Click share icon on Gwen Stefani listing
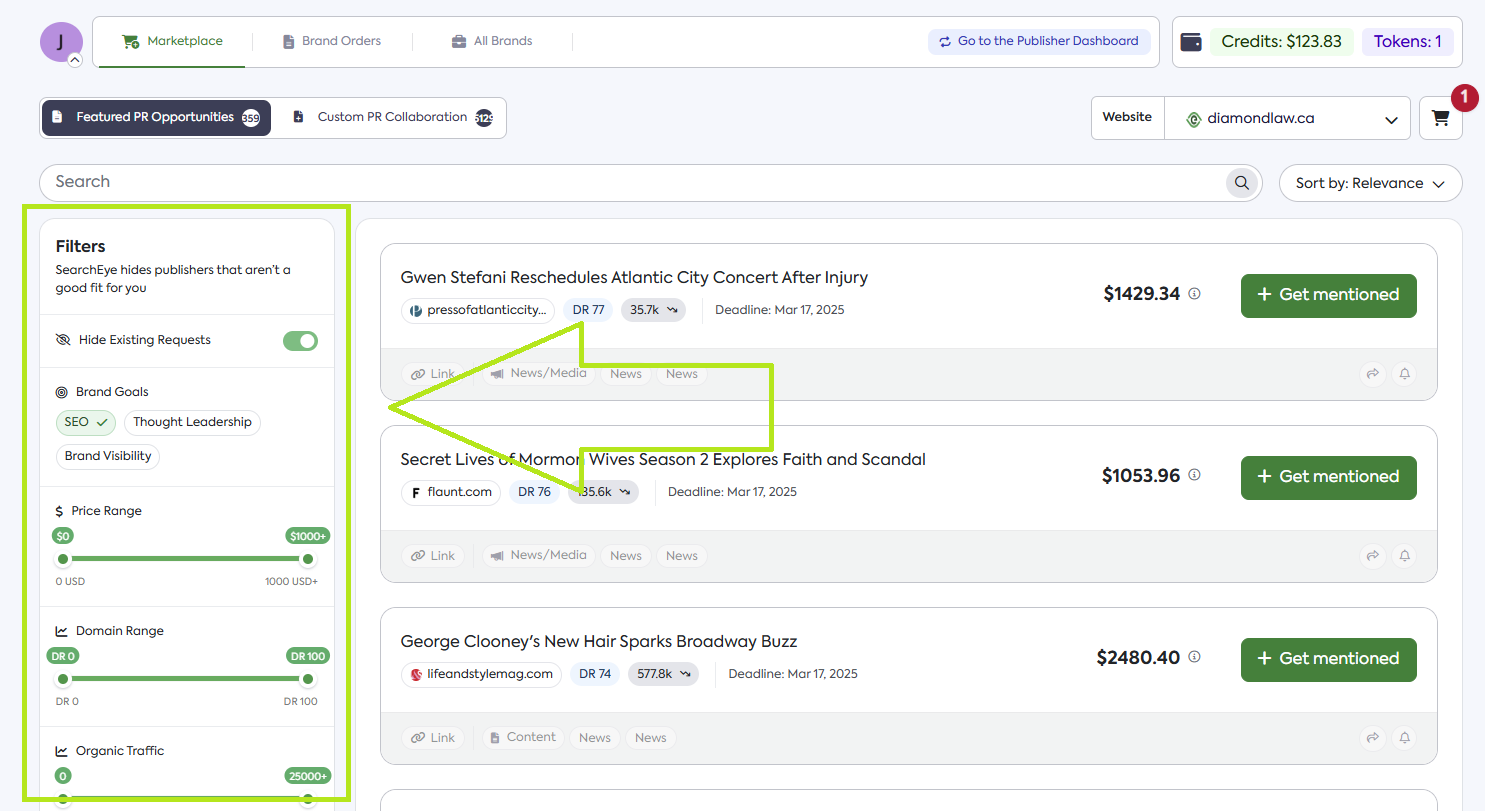1485x811 pixels. coord(1373,374)
